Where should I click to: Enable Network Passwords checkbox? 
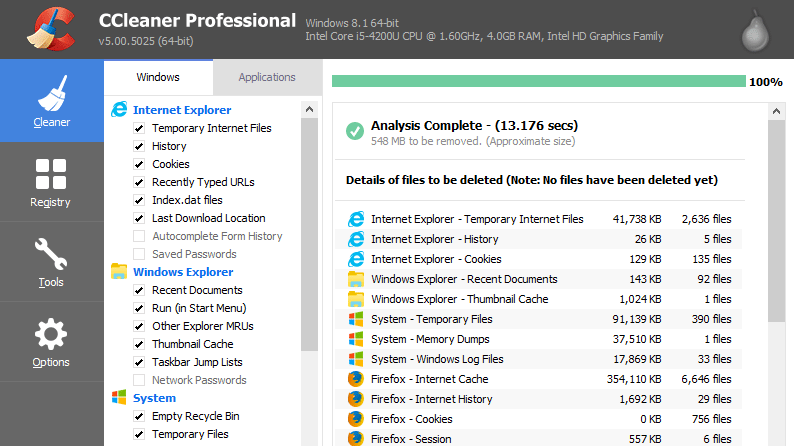pyautogui.click(x=139, y=380)
